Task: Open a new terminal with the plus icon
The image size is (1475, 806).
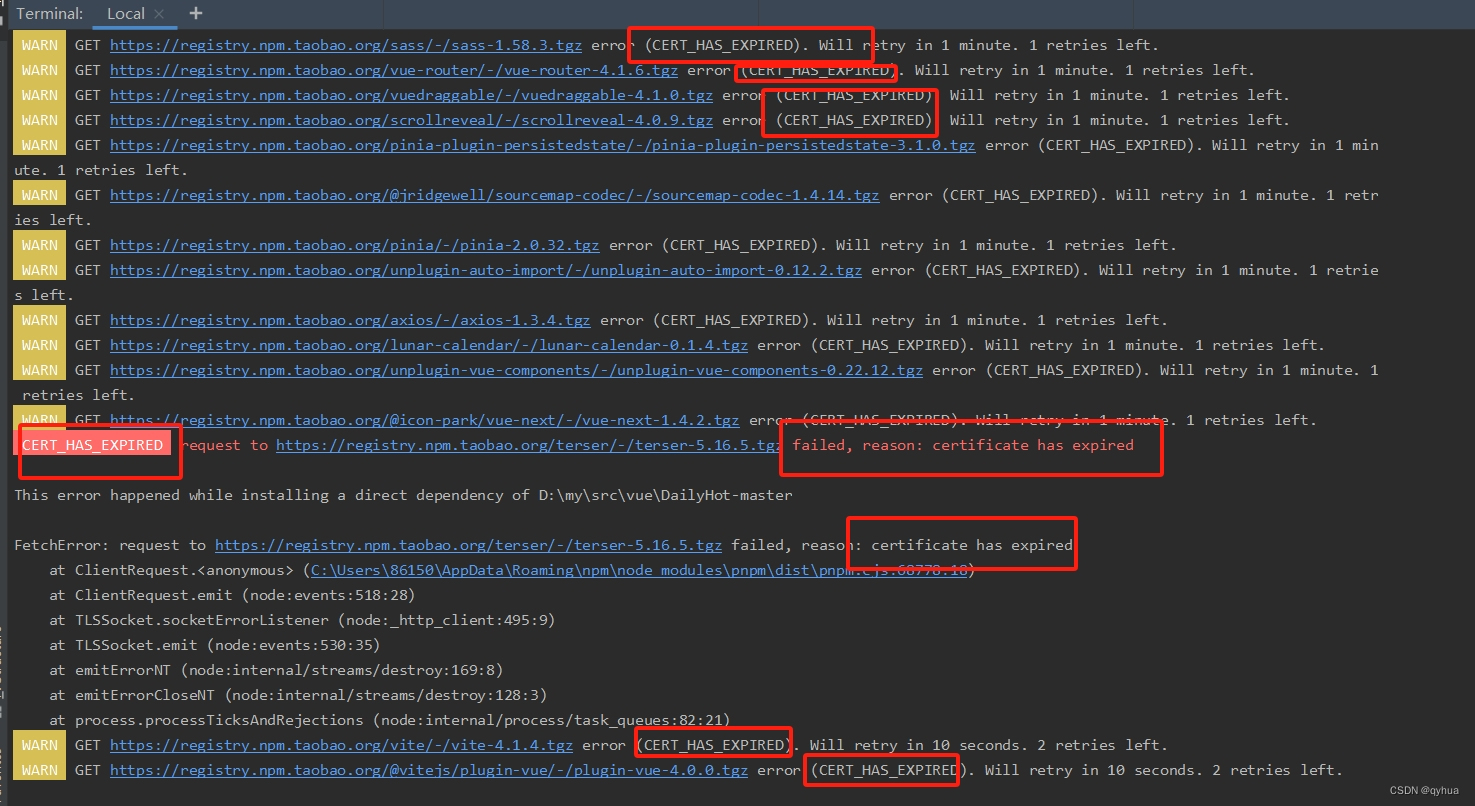Action: 194,13
